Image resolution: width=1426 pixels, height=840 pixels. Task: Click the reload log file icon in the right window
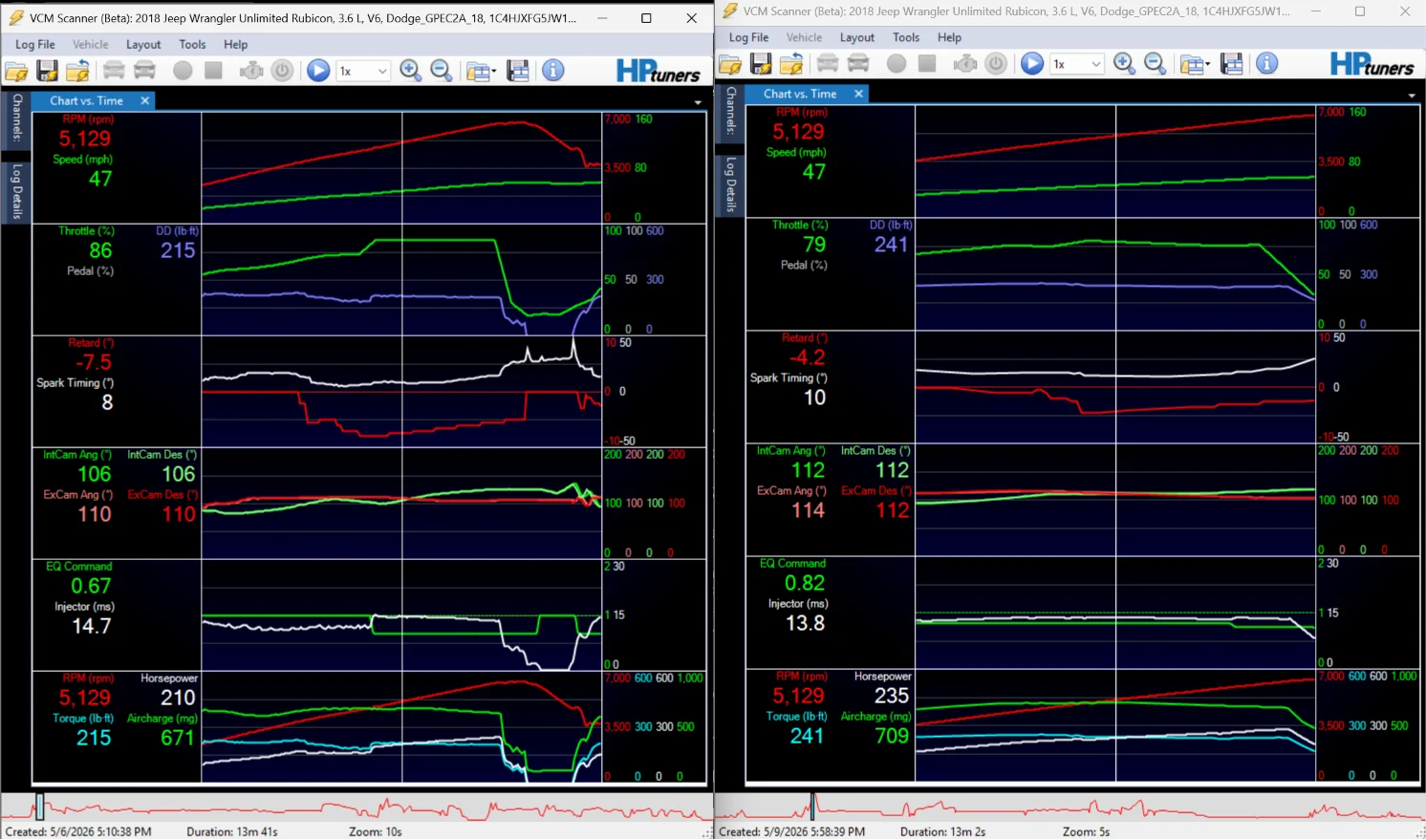pyautogui.click(x=791, y=64)
